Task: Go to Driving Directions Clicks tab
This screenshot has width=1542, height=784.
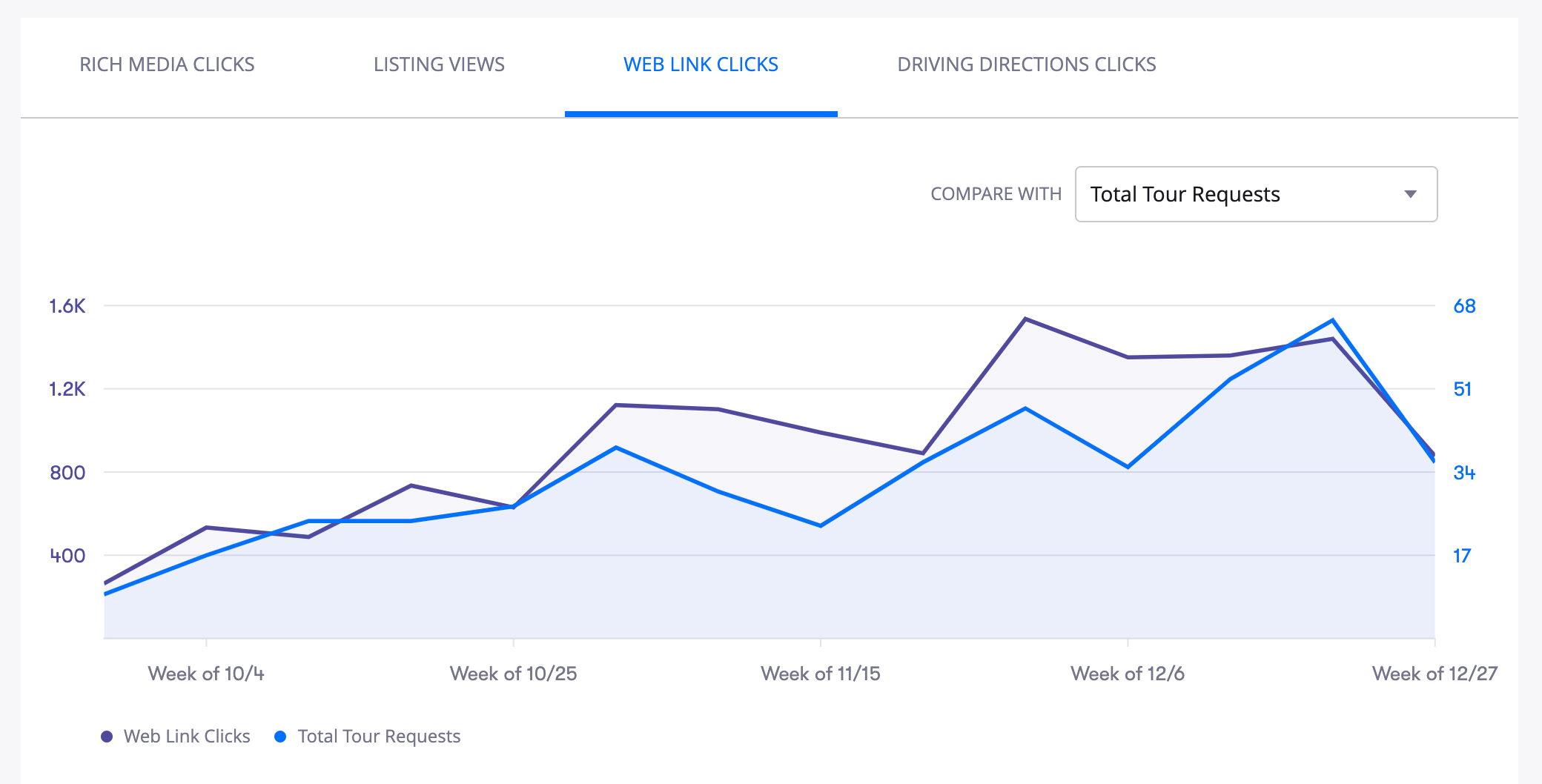Action: click(x=1026, y=64)
